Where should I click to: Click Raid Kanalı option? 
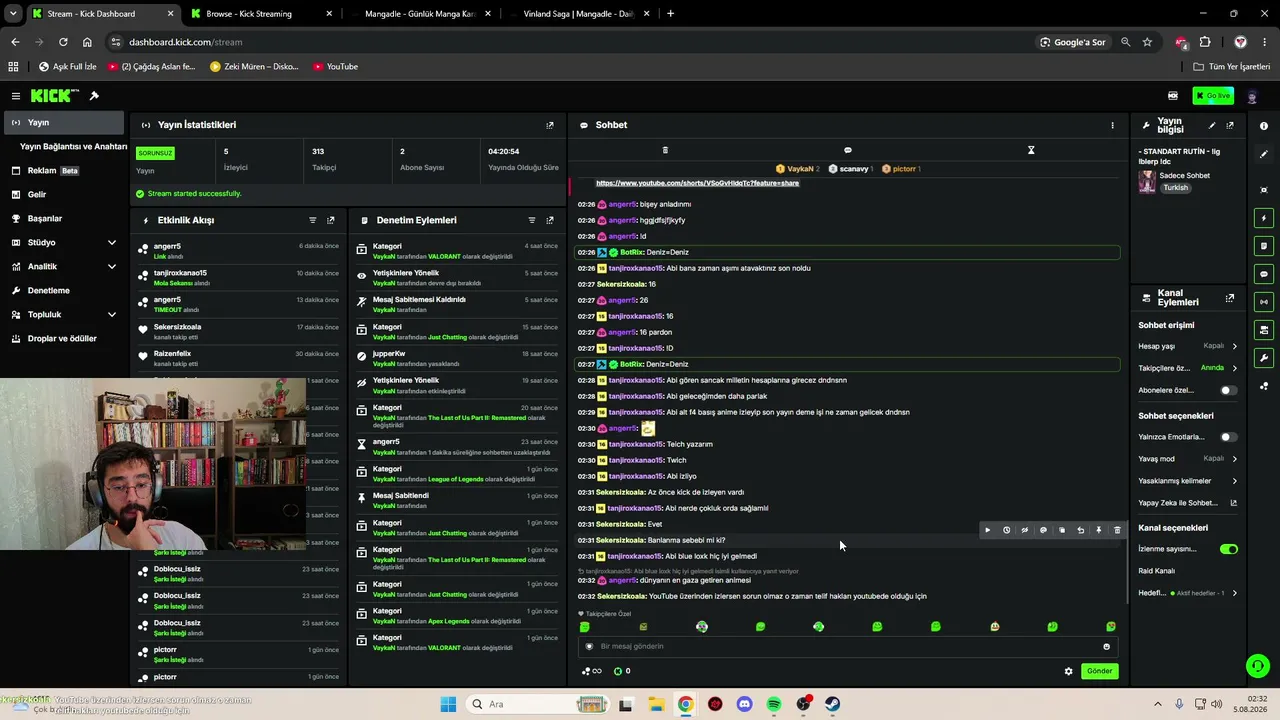pos(1157,571)
